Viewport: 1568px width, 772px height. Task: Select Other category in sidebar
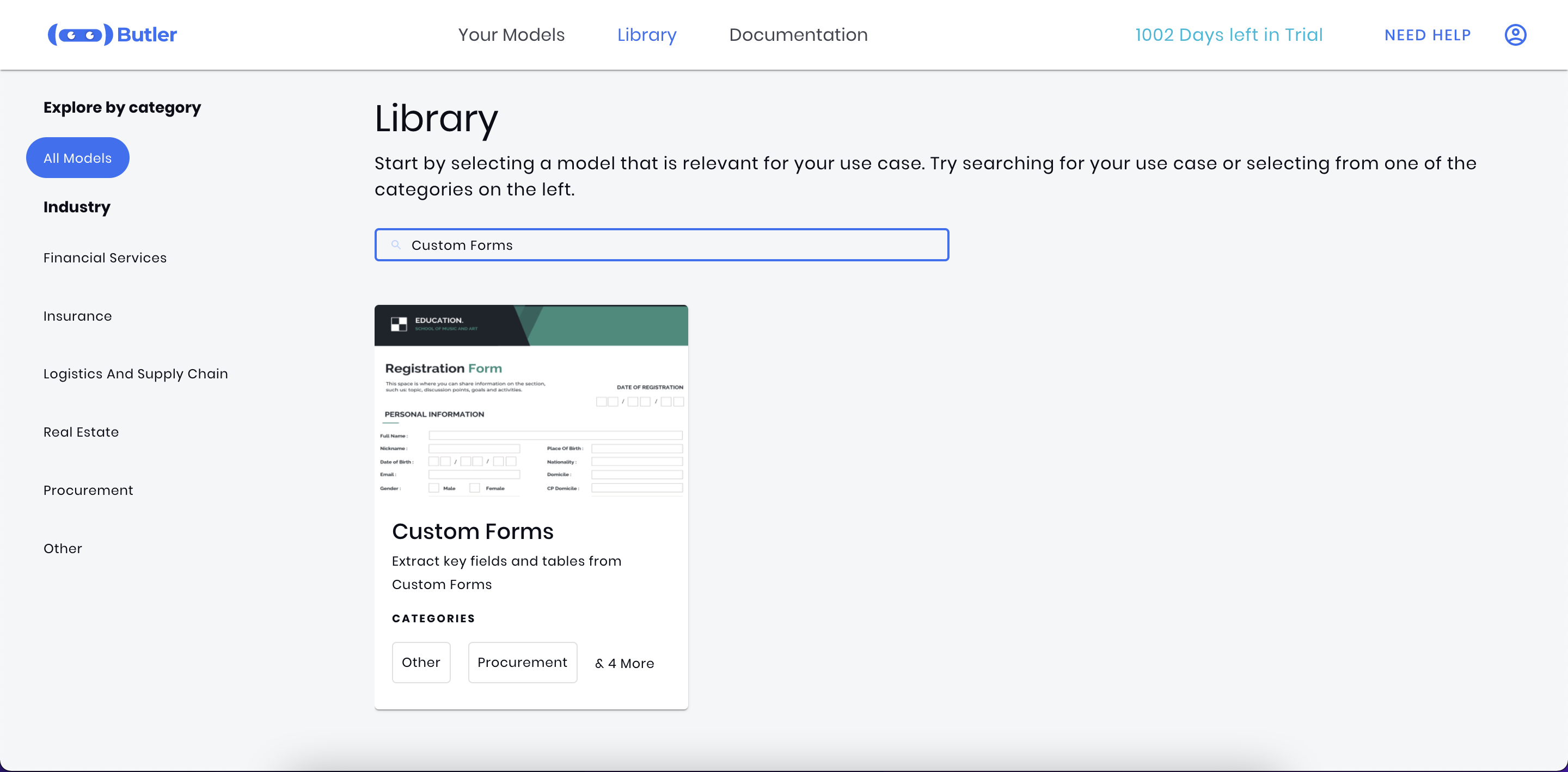tap(62, 549)
